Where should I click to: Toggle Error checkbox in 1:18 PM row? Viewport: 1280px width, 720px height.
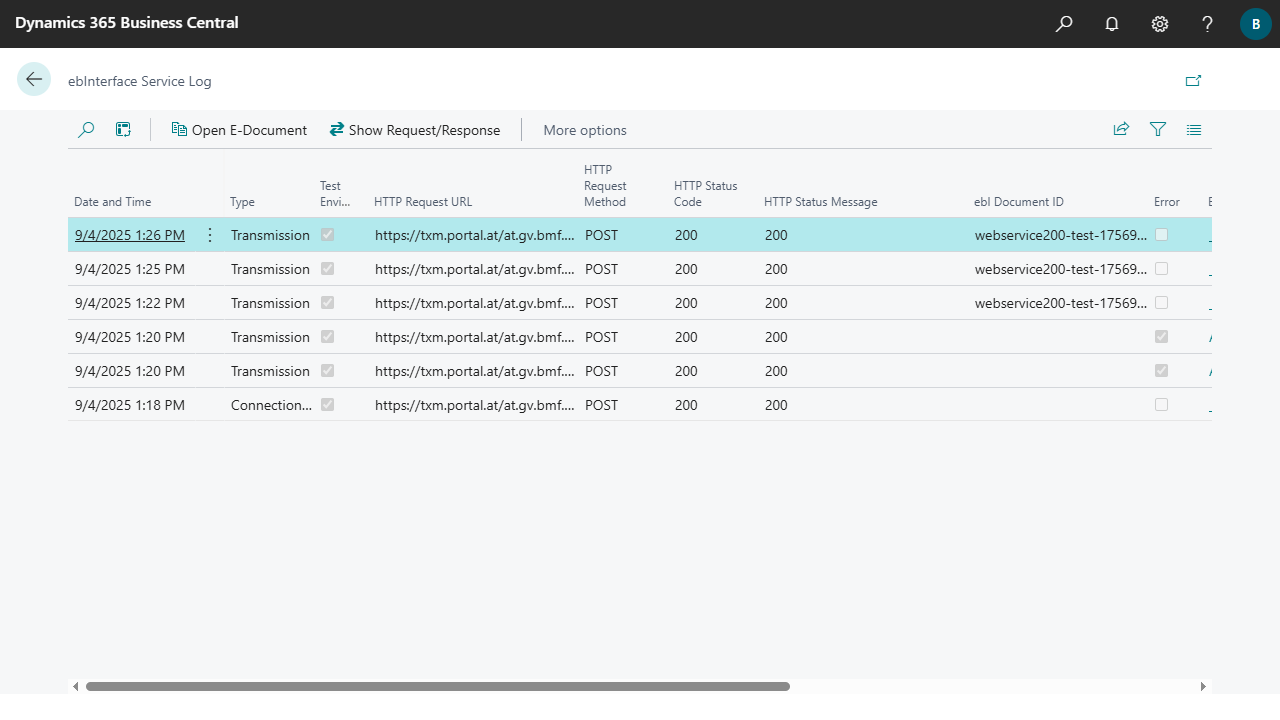coord(1161,405)
